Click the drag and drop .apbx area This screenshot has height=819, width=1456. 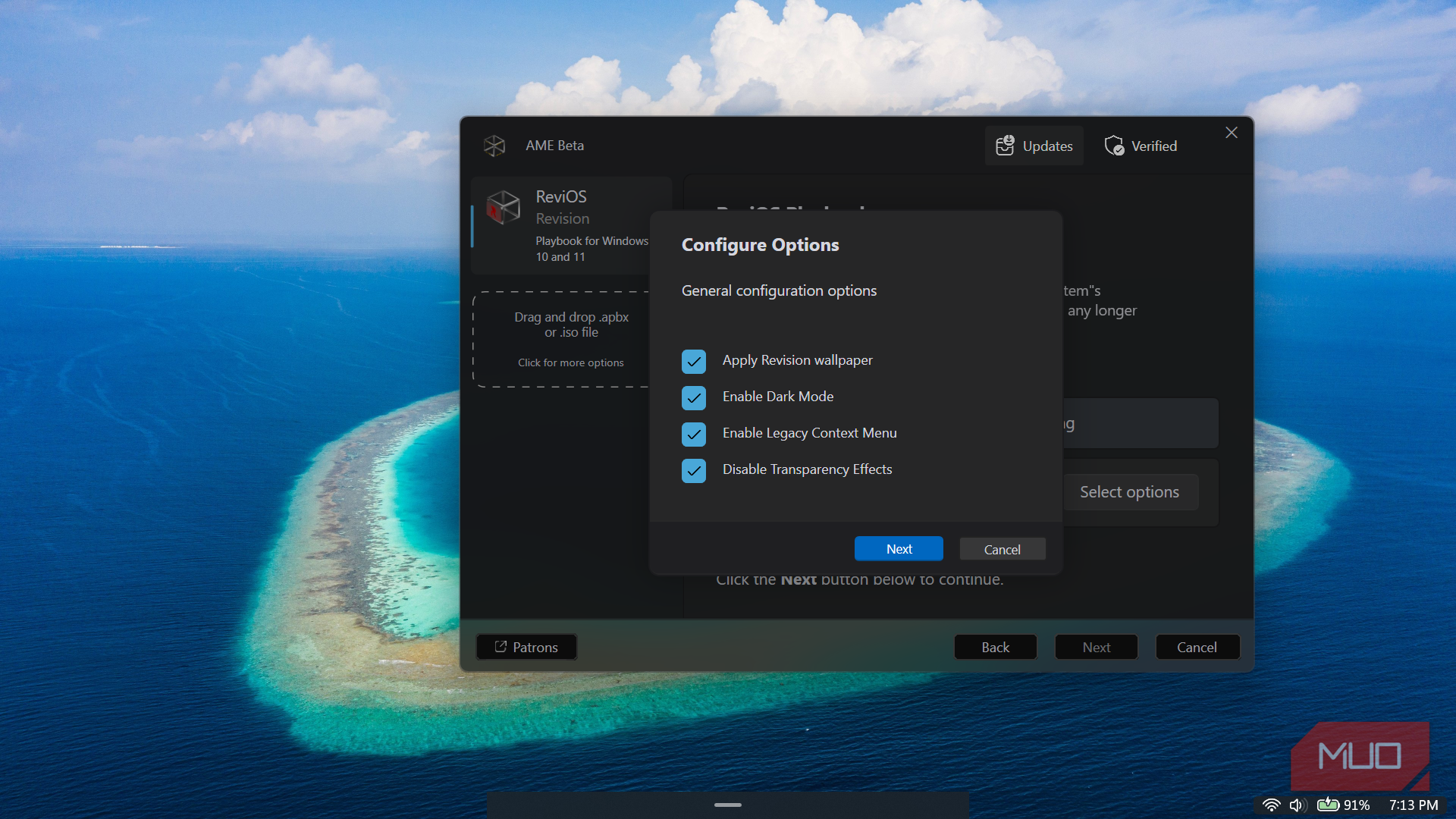click(561, 339)
